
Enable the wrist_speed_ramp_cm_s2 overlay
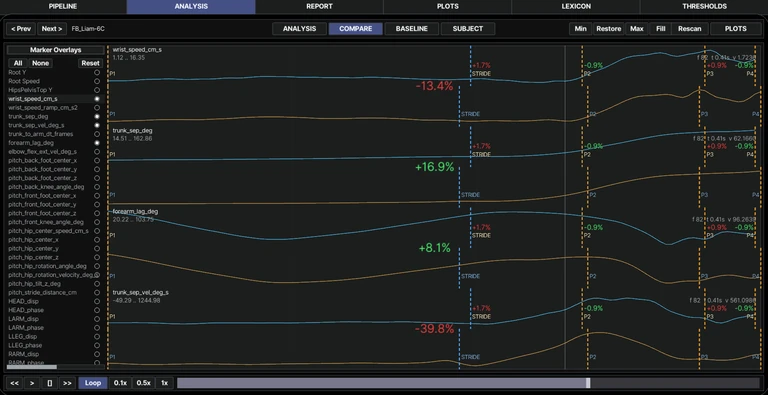(97, 108)
